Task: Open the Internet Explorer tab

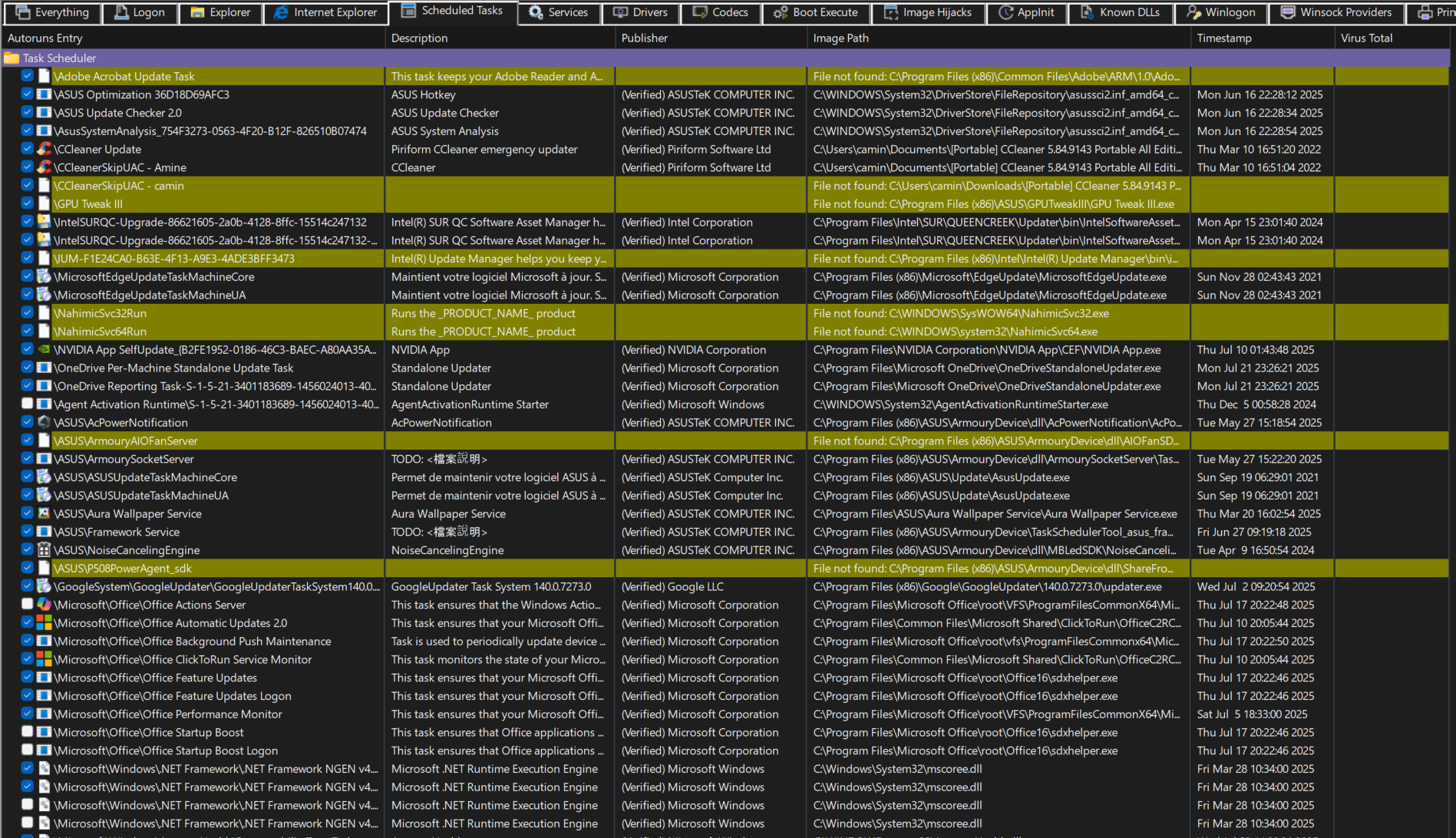Action: [x=325, y=12]
